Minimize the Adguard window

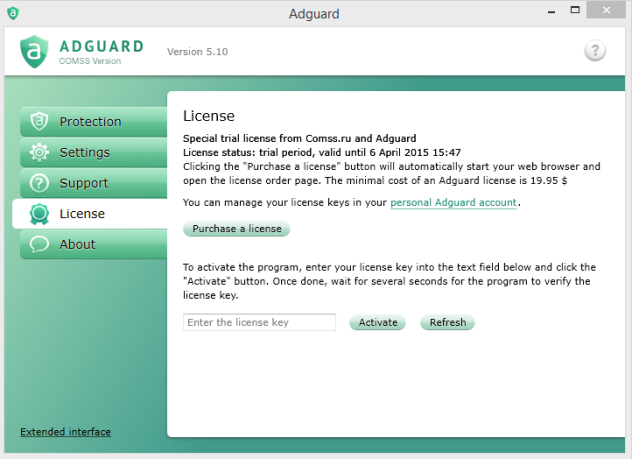pyautogui.click(x=551, y=11)
